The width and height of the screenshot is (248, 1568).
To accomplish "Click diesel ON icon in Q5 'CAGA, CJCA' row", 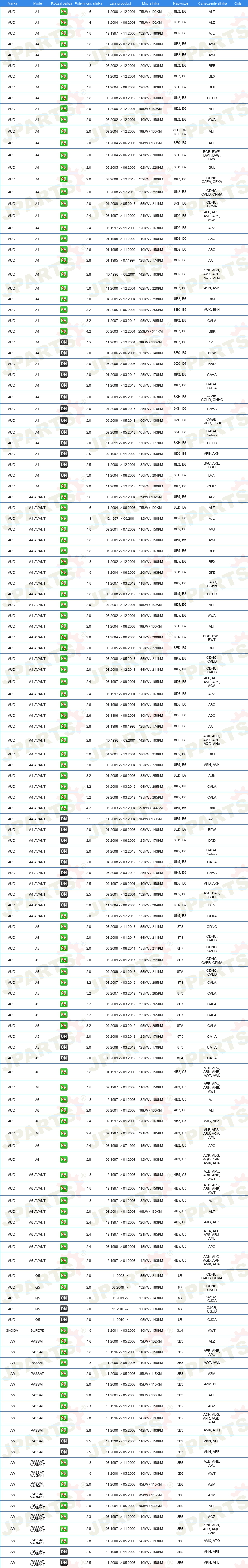I will point(63,1298).
